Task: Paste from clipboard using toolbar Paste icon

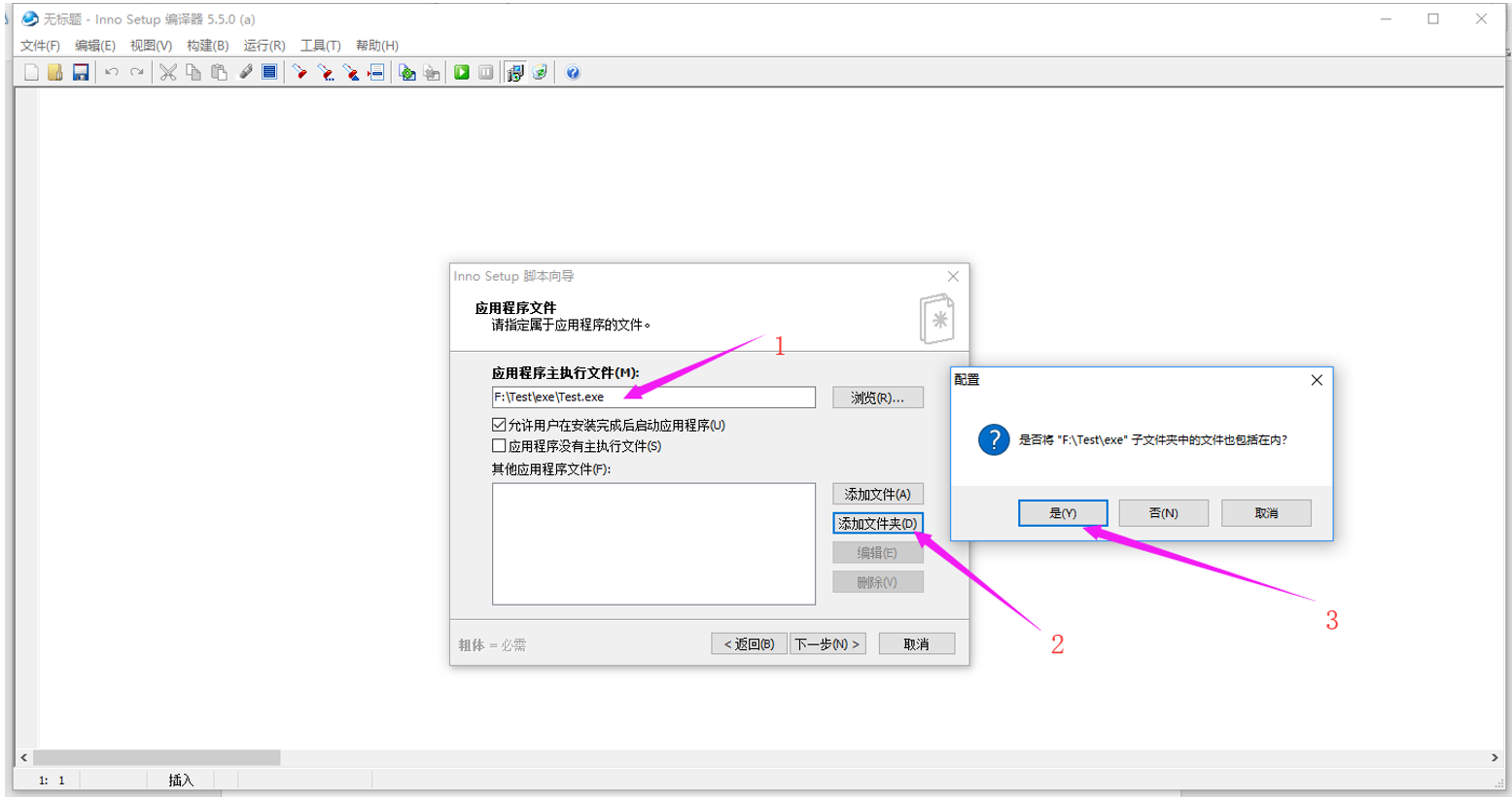Action: 219,72
